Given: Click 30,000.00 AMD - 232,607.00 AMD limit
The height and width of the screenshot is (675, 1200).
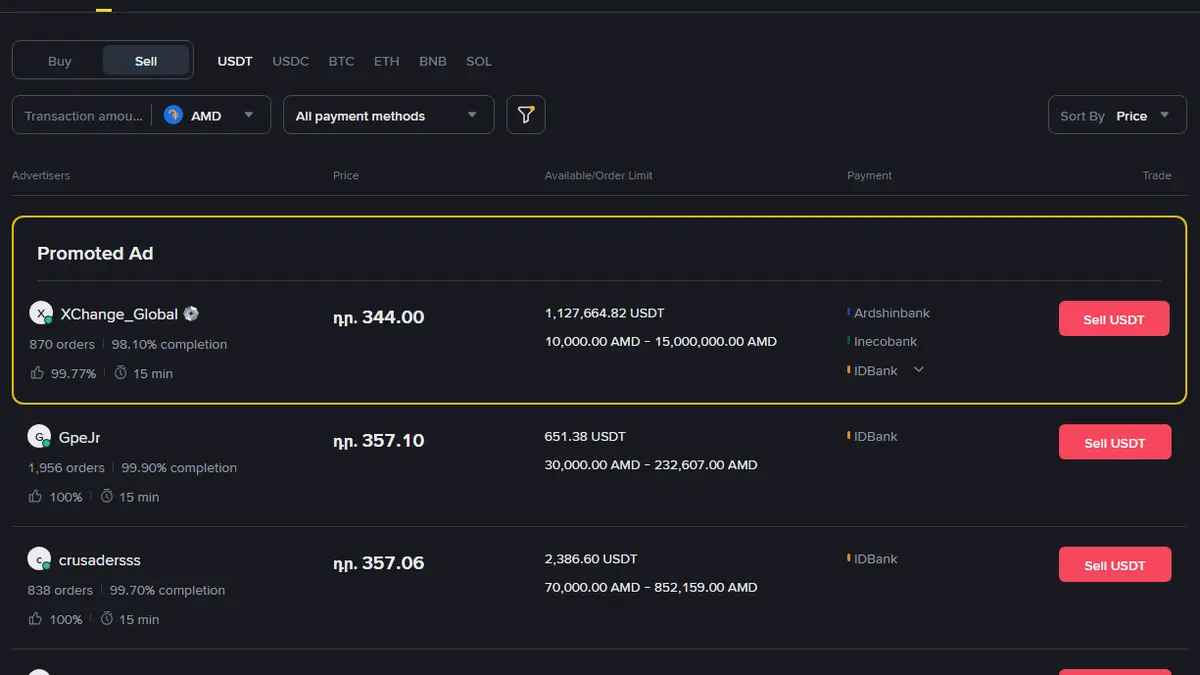Looking at the screenshot, I should [x=651, y=464].
